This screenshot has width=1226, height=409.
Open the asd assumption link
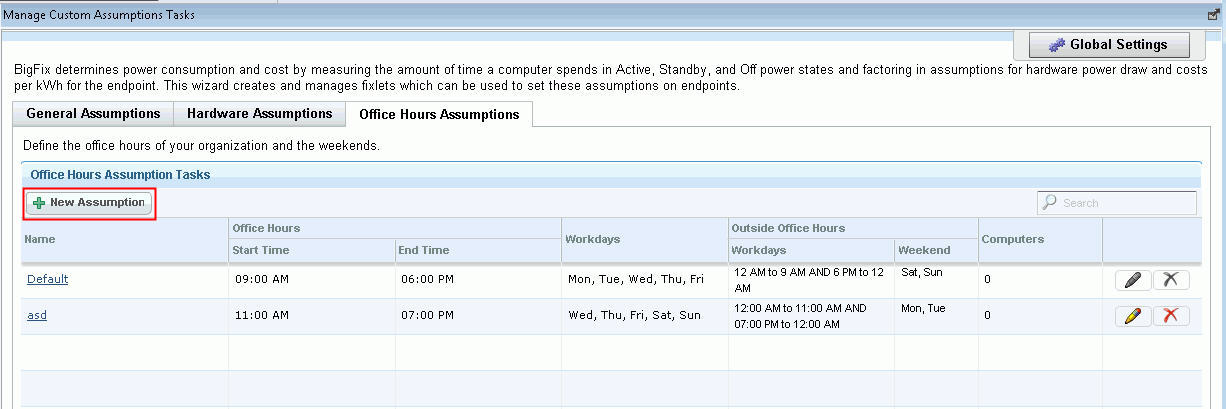tap(37, 315)
